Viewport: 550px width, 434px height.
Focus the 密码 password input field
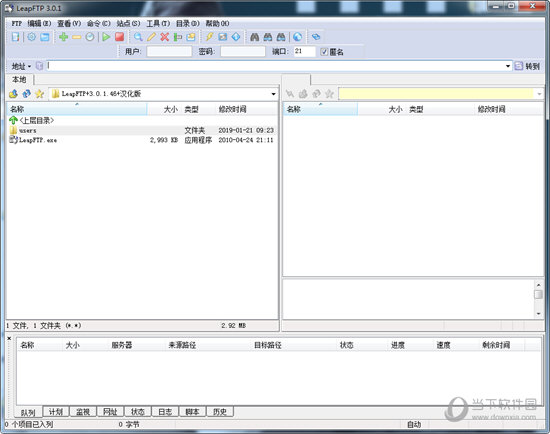click(243, 52)
